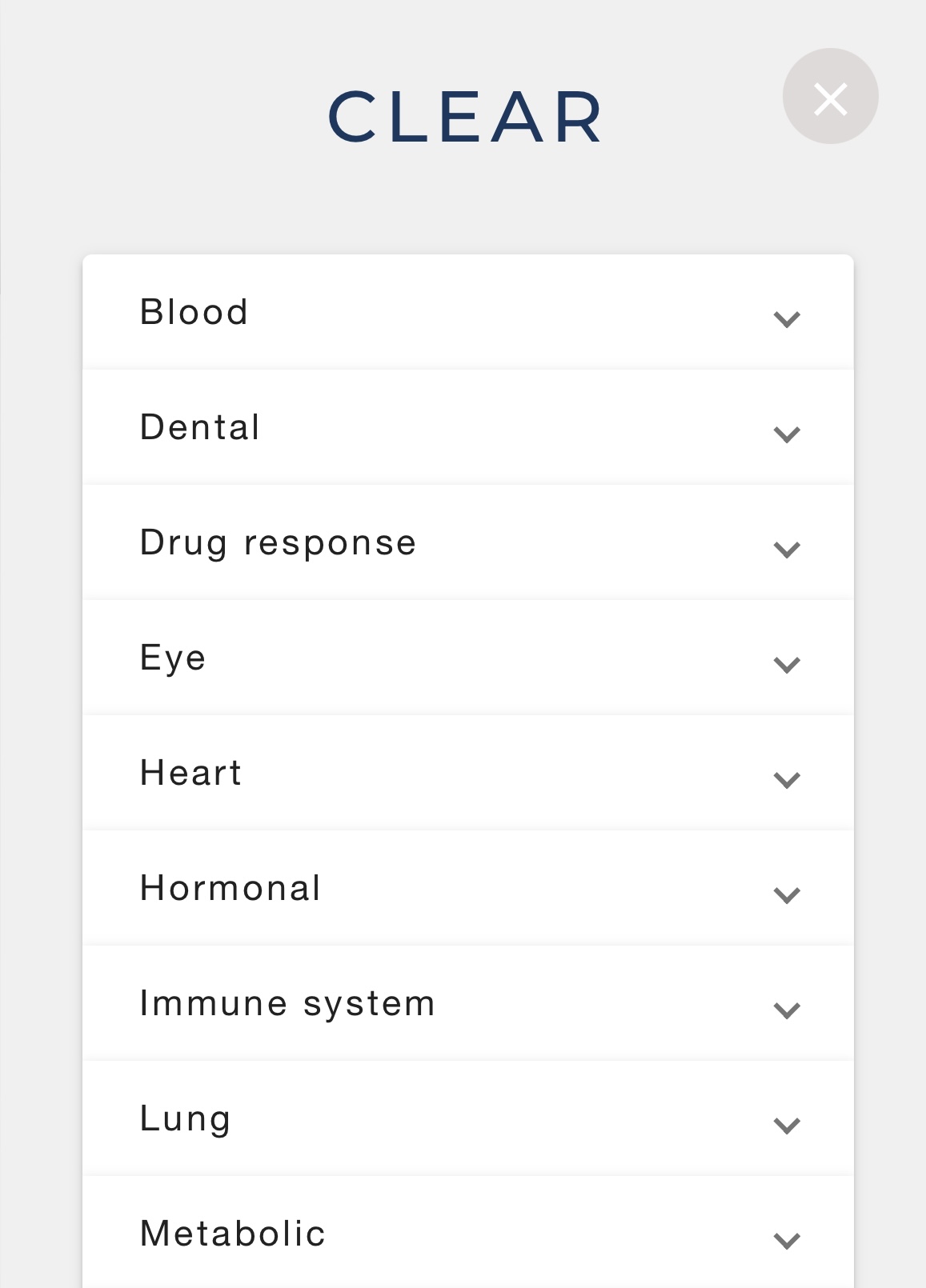The image size is (926, 1288).
Task: Expand the Metabolic category chevron
Action: 787,1241
